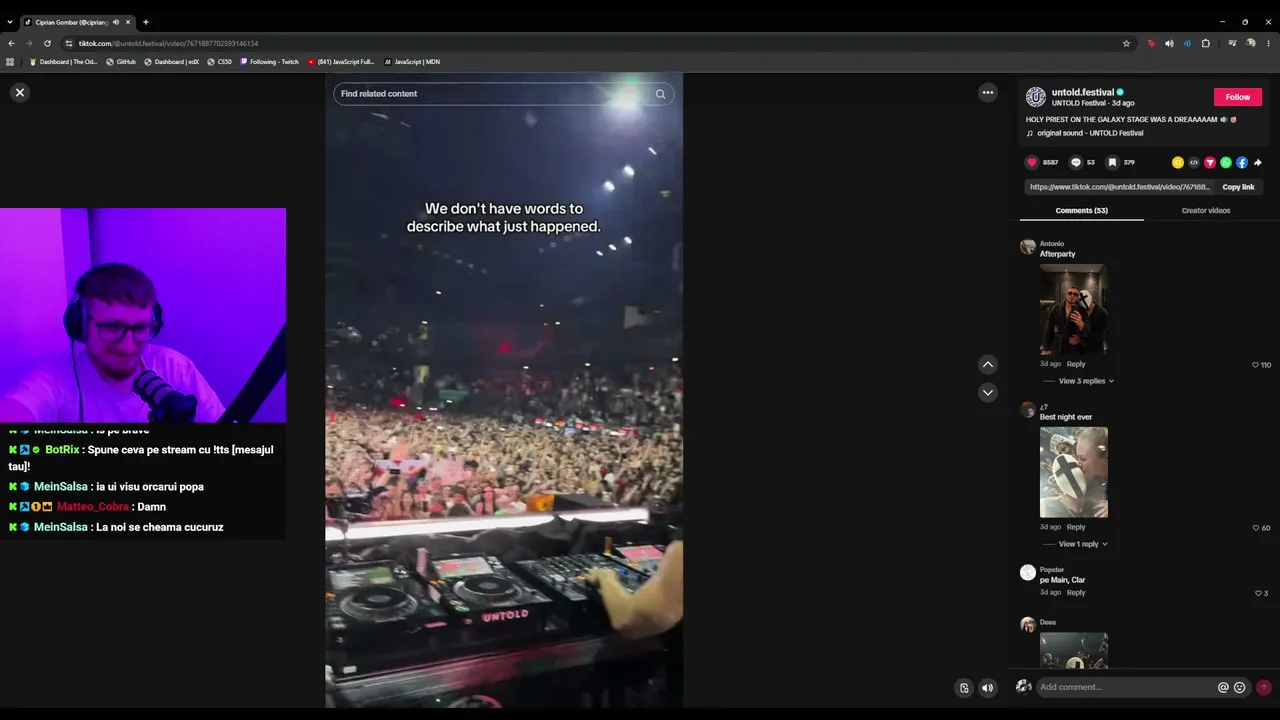The image size is (1280, 720).
Task: Open the Chrome three-dot menu
Action: click(x=1269, y=43)
